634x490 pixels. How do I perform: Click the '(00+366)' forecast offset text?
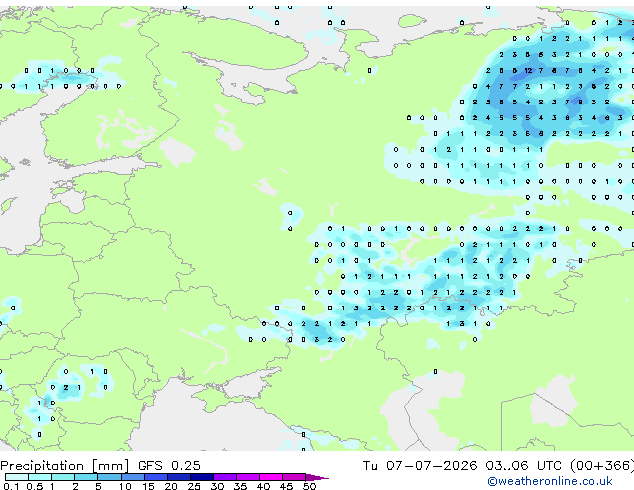(x=602, y=466)
